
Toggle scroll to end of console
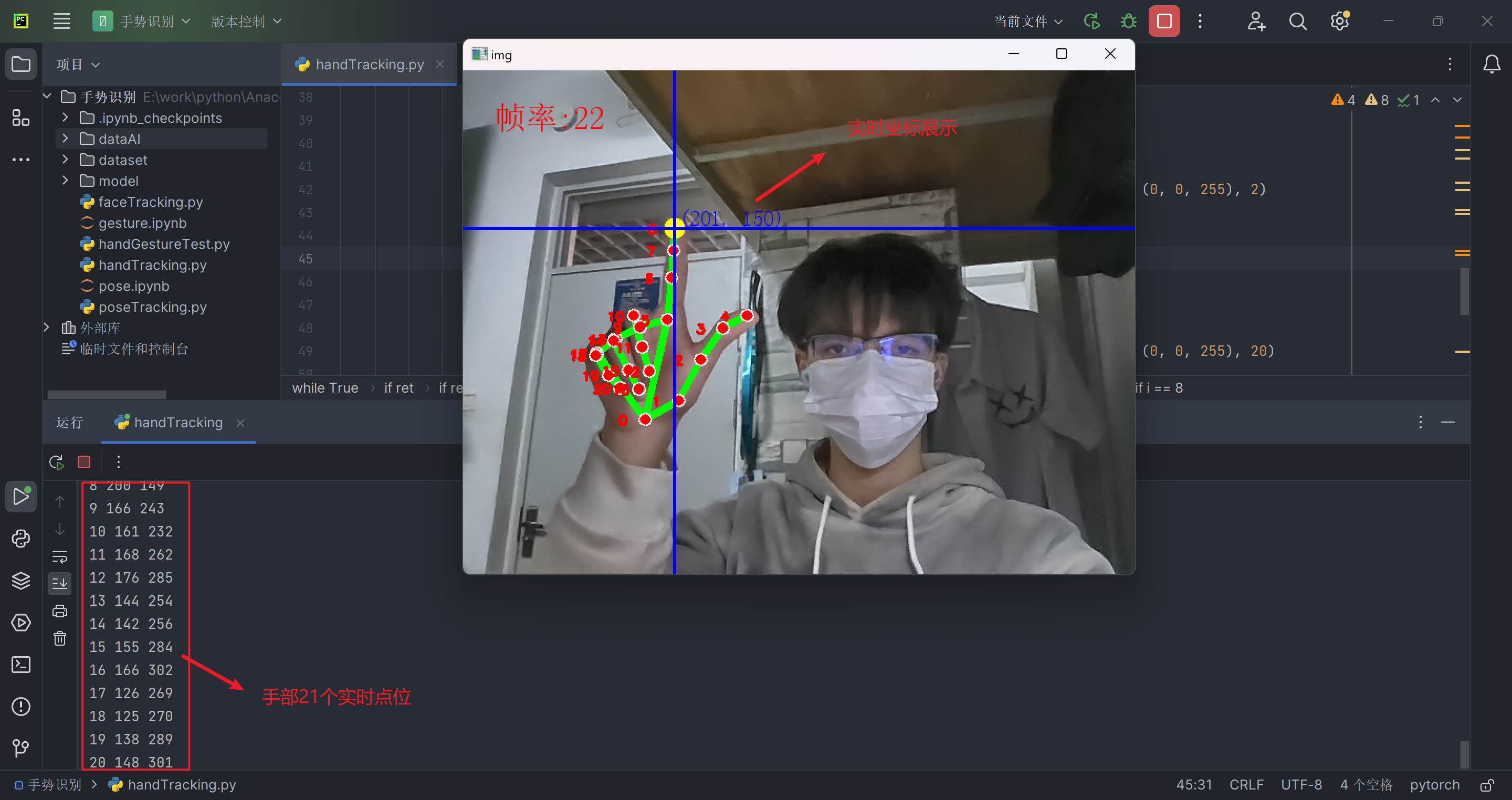[60, 583]
